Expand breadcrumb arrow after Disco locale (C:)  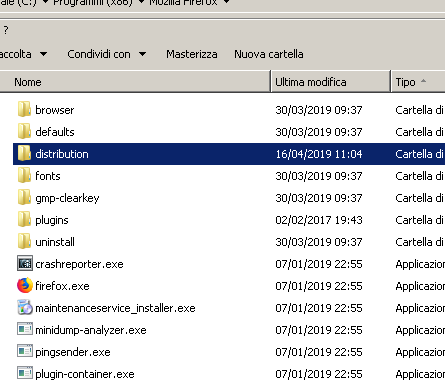[x=45, y=3]
